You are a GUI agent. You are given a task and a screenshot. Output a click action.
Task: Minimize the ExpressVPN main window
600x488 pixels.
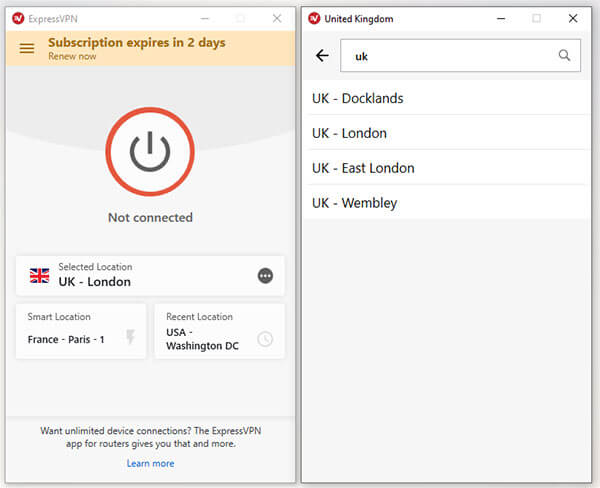[205, 18]
